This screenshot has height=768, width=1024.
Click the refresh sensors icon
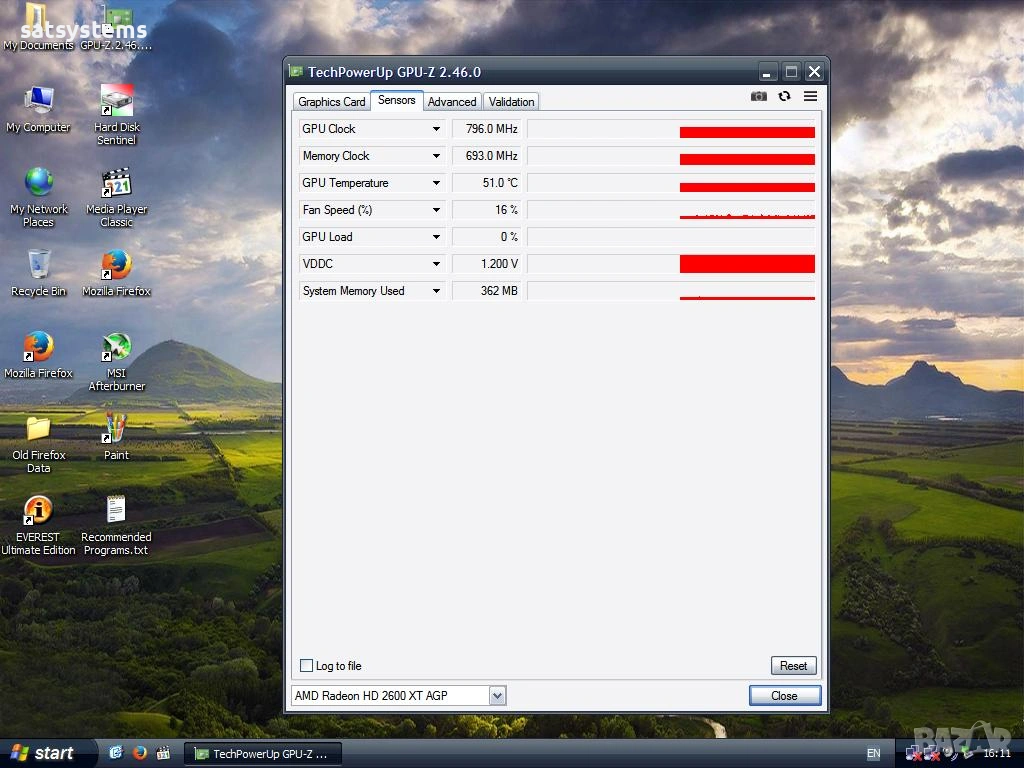pos(784,96)
